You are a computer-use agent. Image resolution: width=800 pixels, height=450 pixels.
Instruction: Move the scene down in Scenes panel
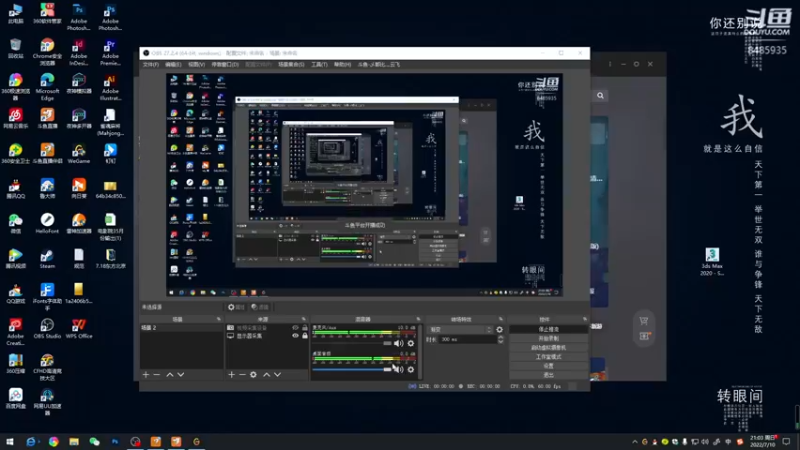point(181,374)
